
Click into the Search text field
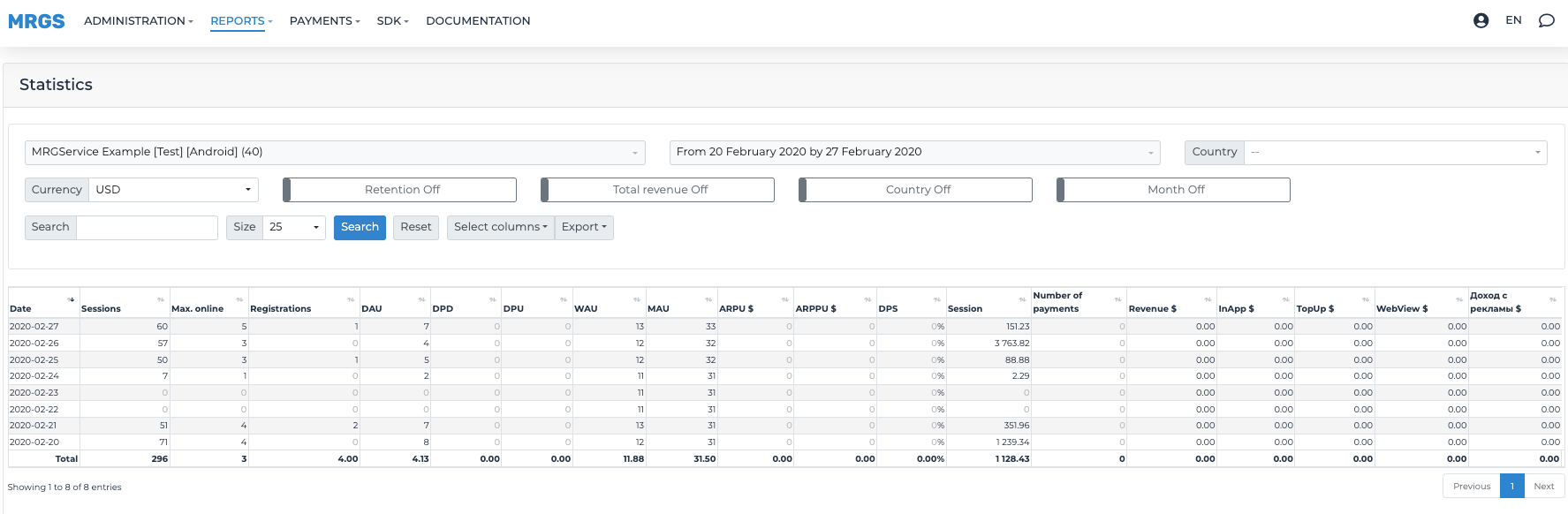147,228
